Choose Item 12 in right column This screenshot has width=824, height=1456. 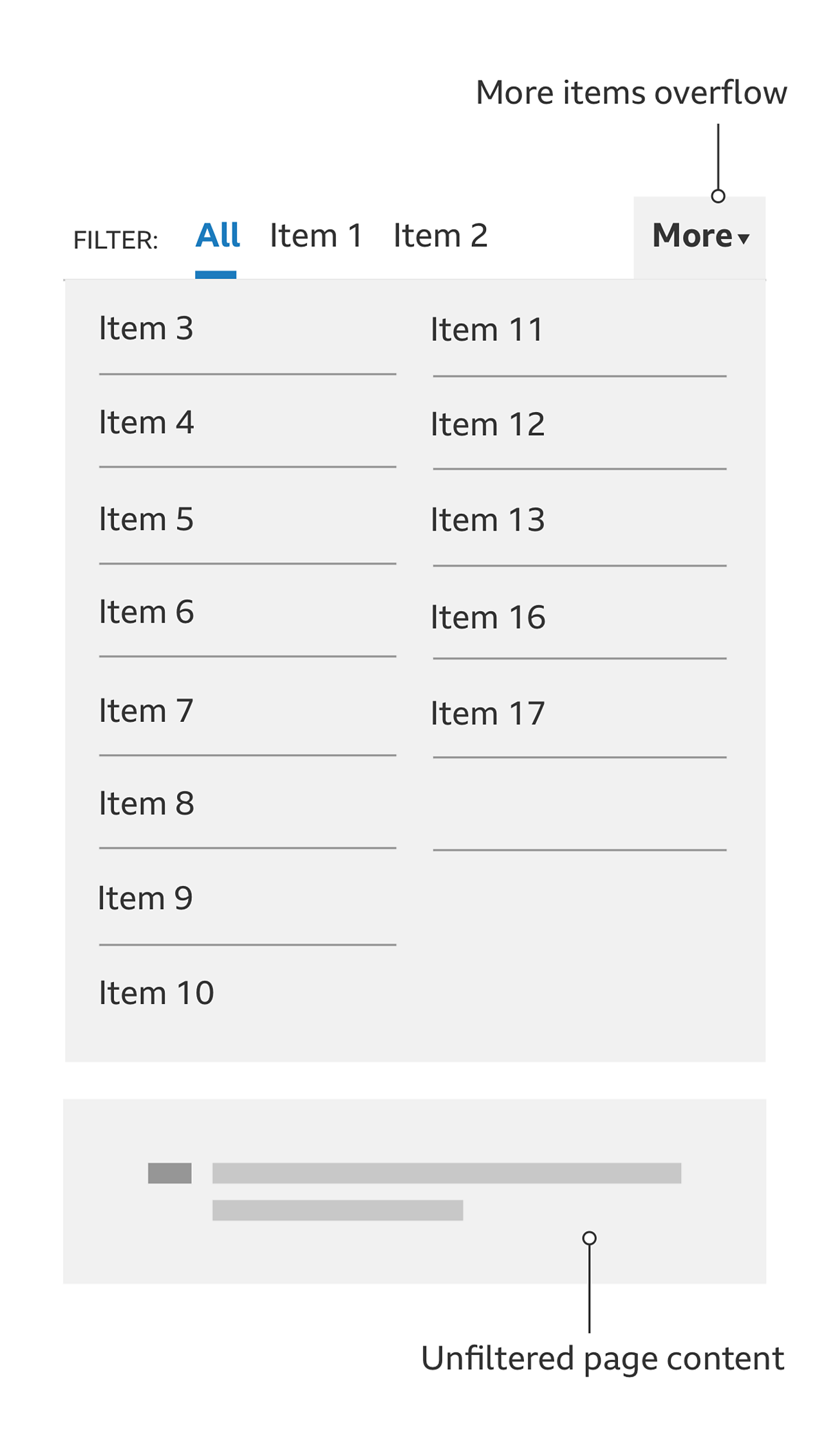pos(487,425)
